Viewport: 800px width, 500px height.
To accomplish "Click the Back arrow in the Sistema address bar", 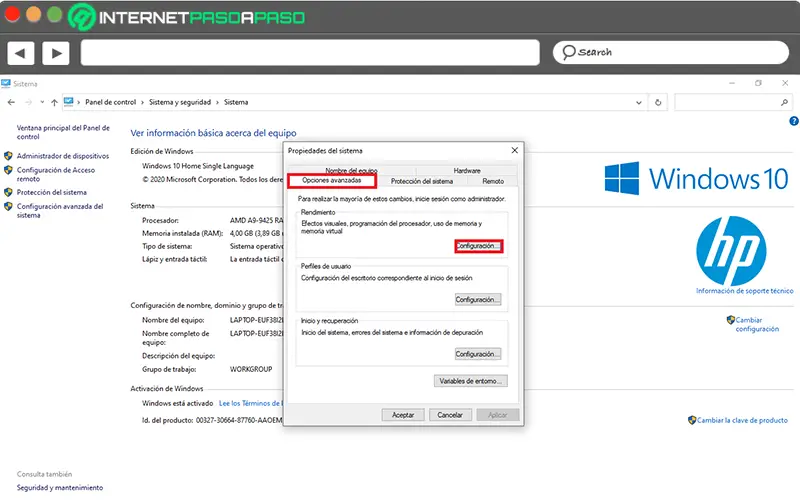I will pos(11,102).
